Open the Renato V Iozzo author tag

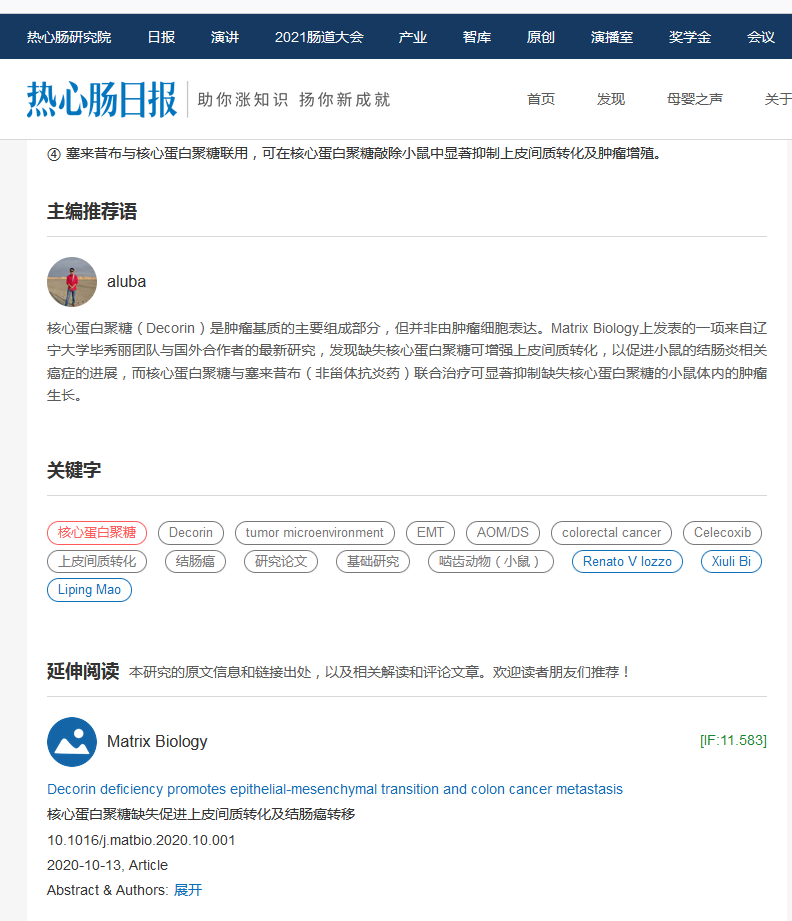pos(627,561)
